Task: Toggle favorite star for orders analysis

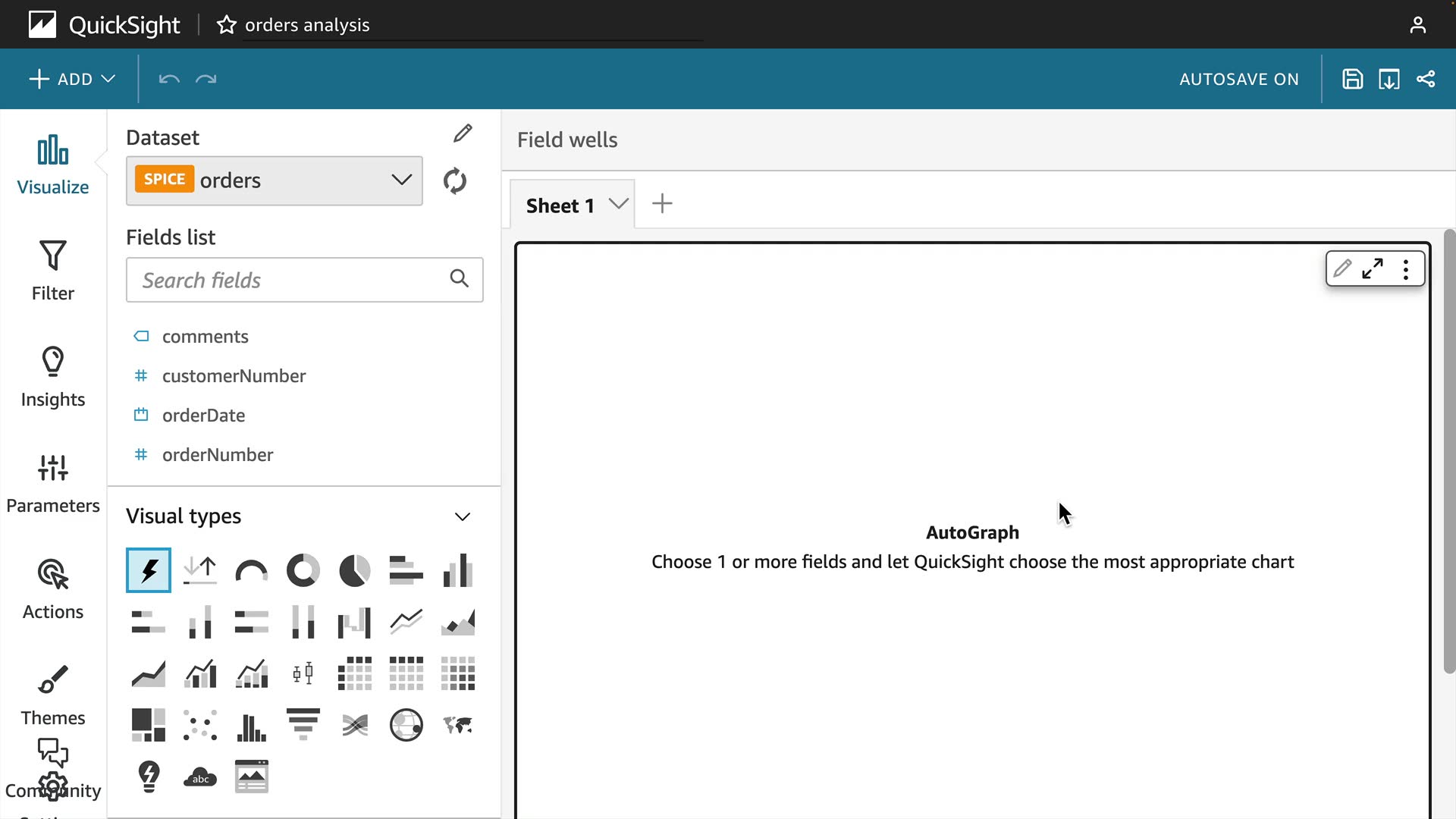Action: (x=226, y=25)
